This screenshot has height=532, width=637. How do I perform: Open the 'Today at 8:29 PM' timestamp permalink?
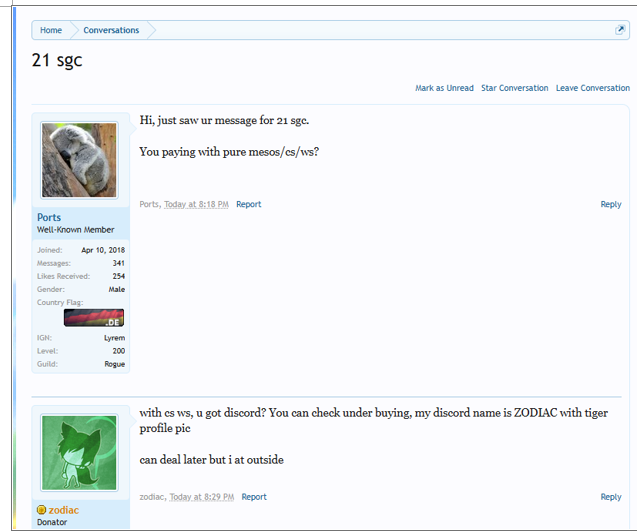pyautogui.click(x=201, y=497)
